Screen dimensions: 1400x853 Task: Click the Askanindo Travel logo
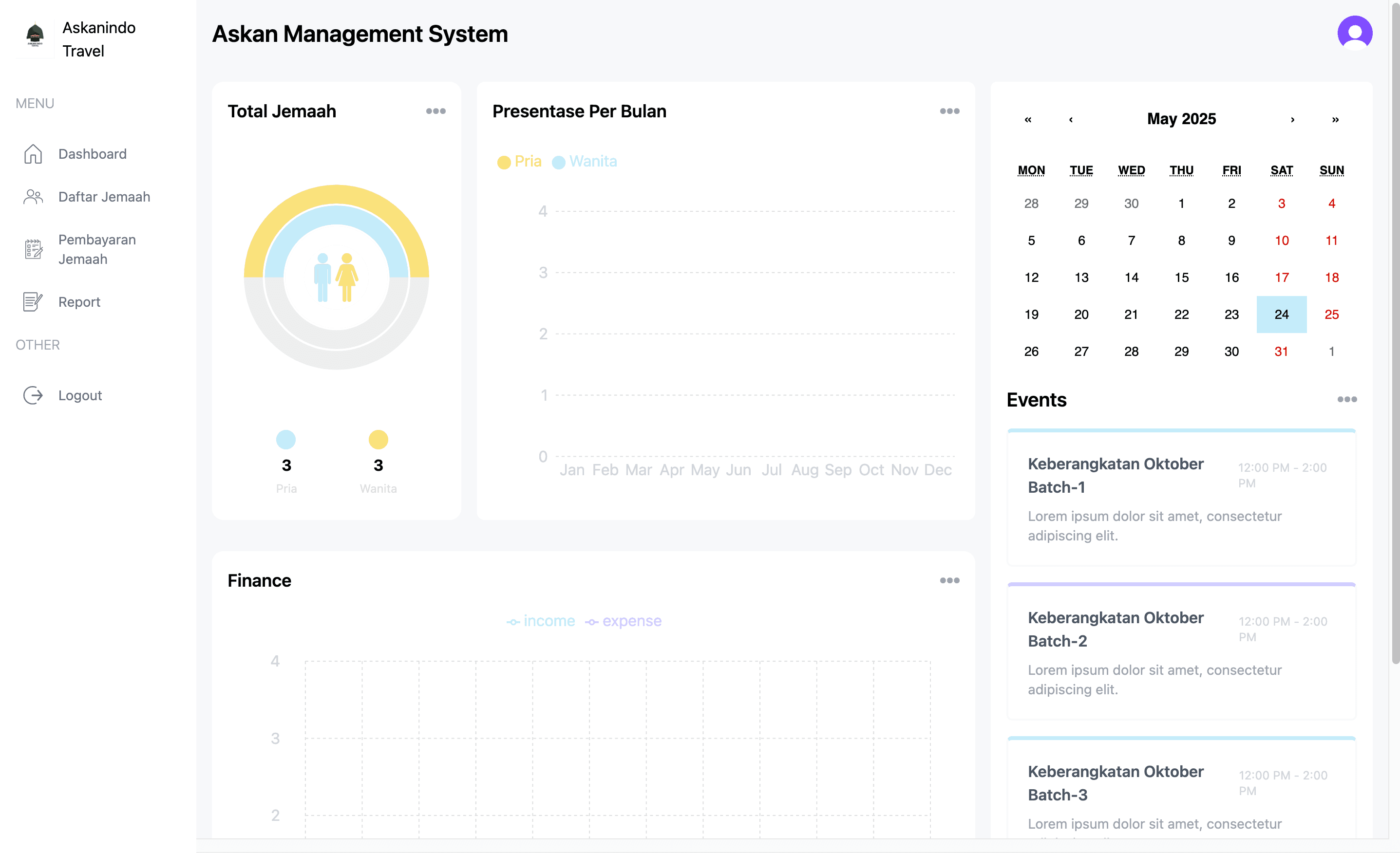point(35,35)
